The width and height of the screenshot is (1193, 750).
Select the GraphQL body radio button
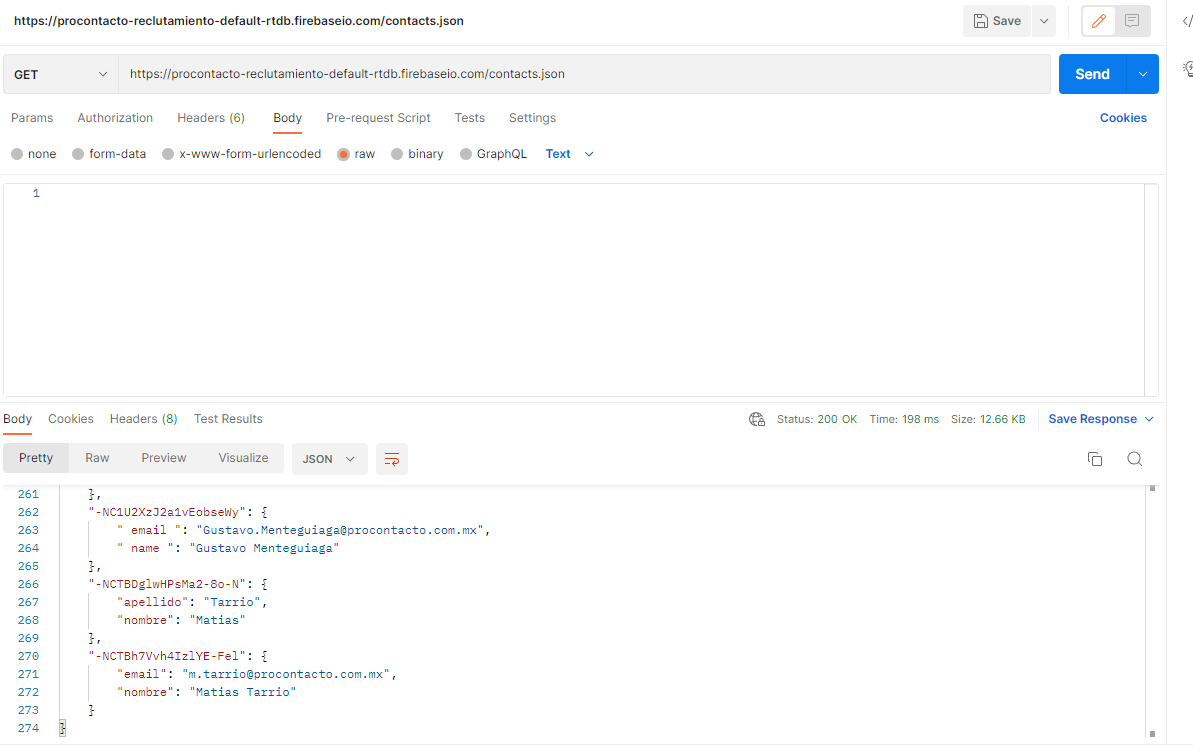pos(466,154)
